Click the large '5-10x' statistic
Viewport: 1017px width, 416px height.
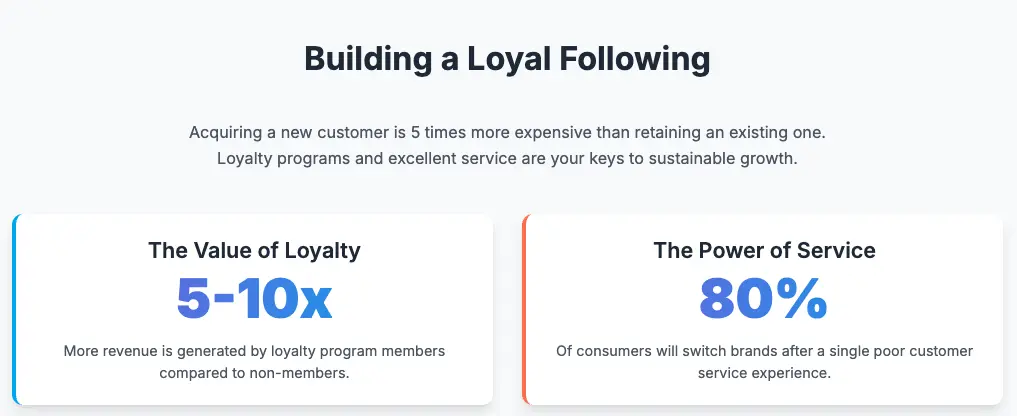pyautogui.click(x=254, y=299)
